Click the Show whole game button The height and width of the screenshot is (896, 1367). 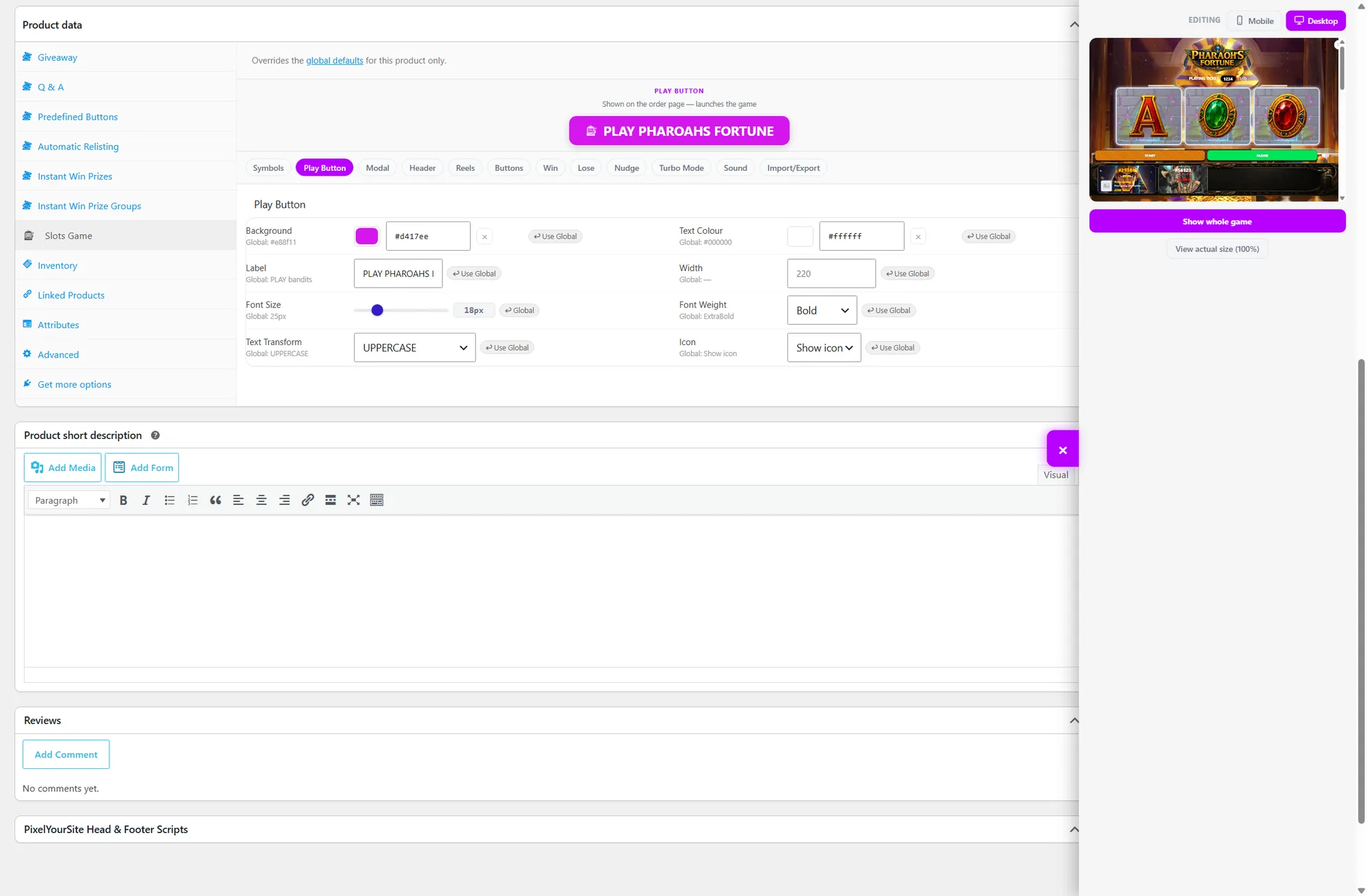point(1217,221)
